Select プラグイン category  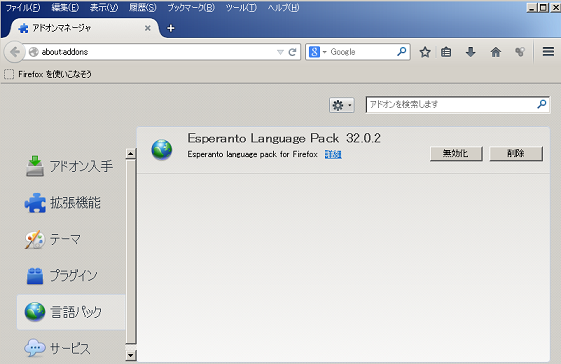(x=72, y=276)
